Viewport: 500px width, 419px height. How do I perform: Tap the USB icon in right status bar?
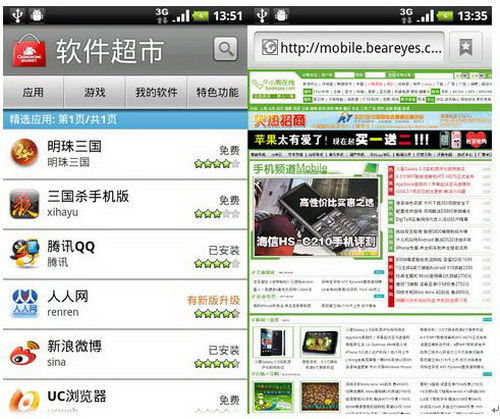coord(262,15)
